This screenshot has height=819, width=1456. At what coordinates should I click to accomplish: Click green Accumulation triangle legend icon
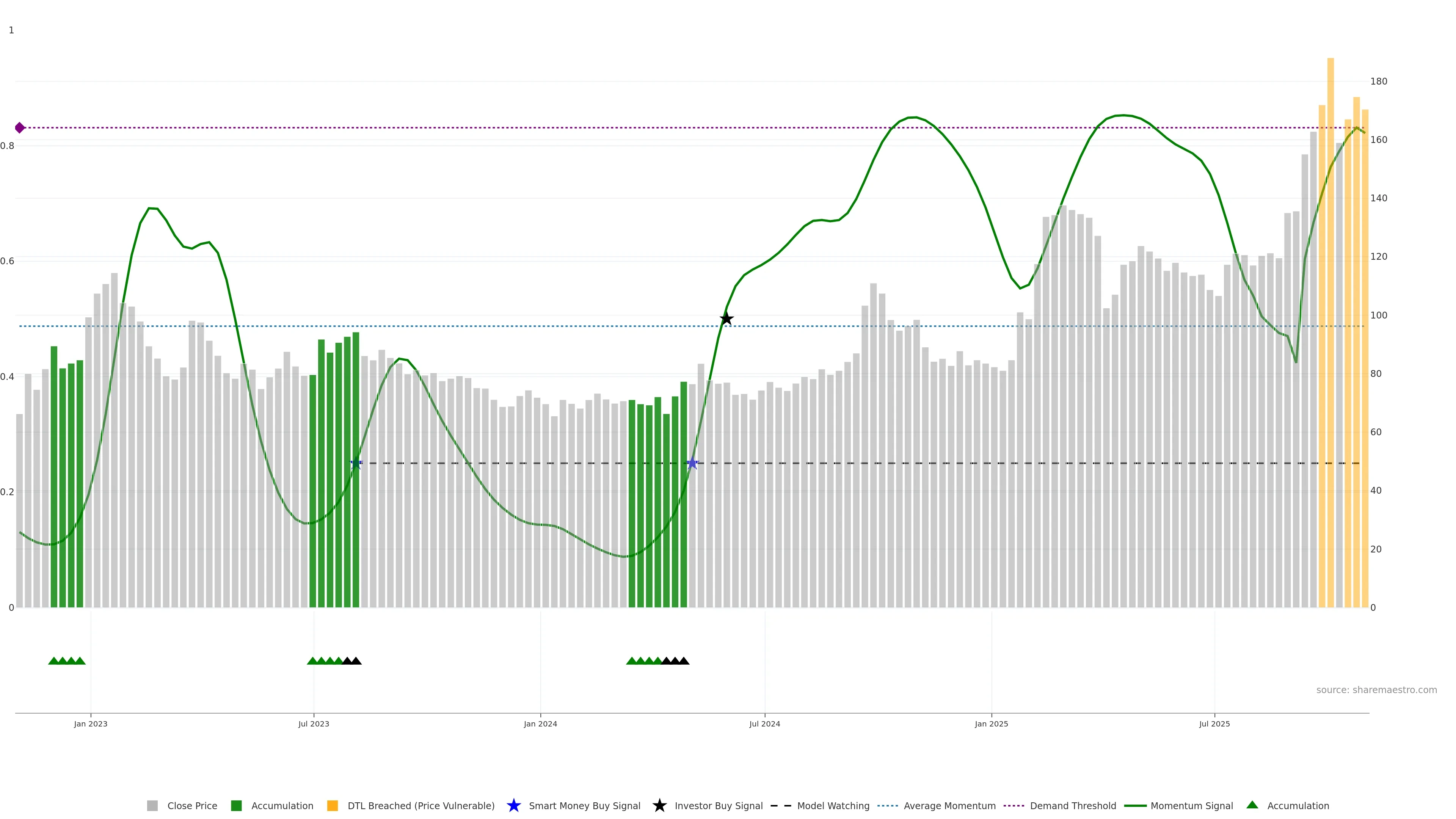[x=1252, y=805]
